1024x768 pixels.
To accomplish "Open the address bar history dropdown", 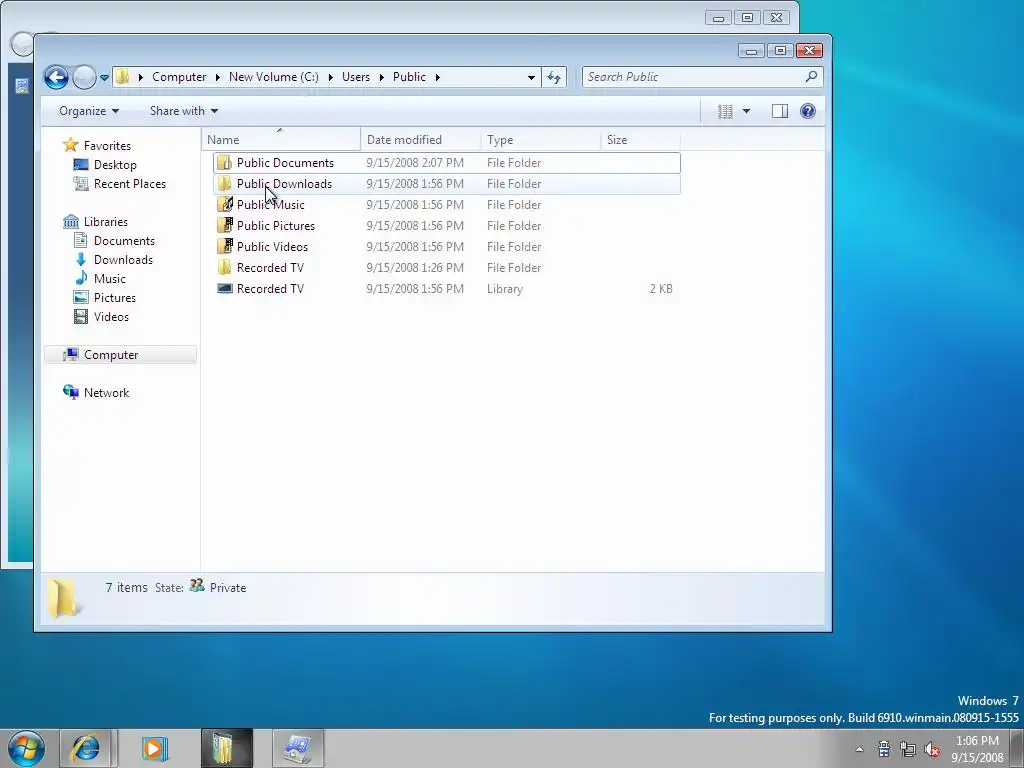I will pos(531,77).
